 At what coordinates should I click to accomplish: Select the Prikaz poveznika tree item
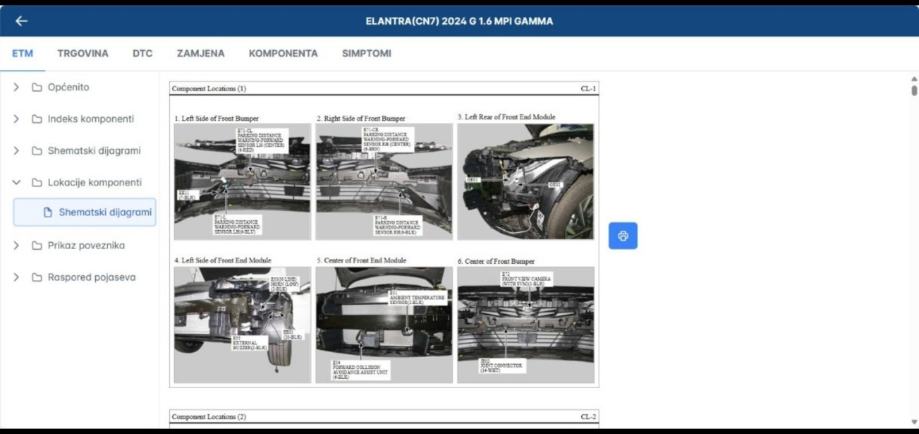pos(86,245)
